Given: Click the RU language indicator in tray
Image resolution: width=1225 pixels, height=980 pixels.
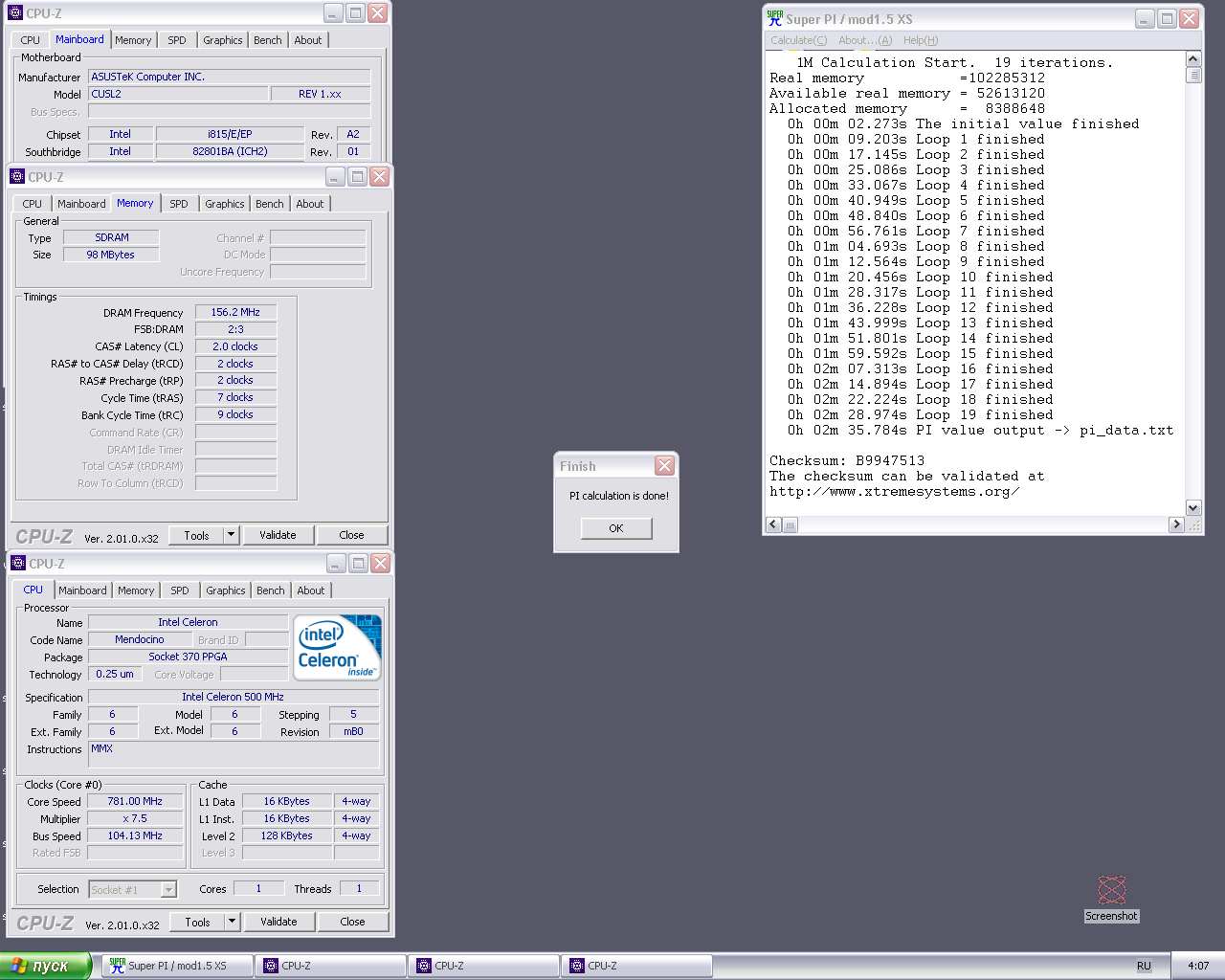Looking at the screenshot, I should click(1144, 966).
